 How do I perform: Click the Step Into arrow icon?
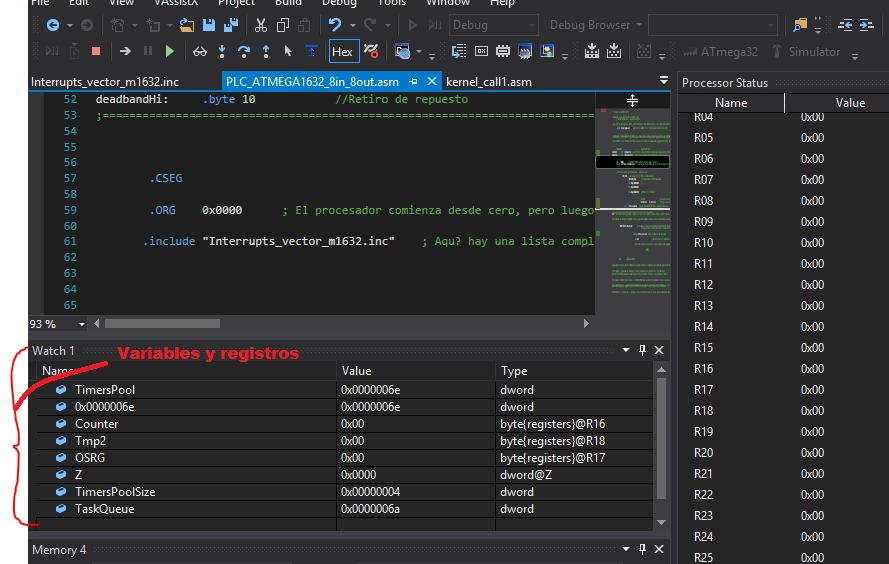pos(220,51)
